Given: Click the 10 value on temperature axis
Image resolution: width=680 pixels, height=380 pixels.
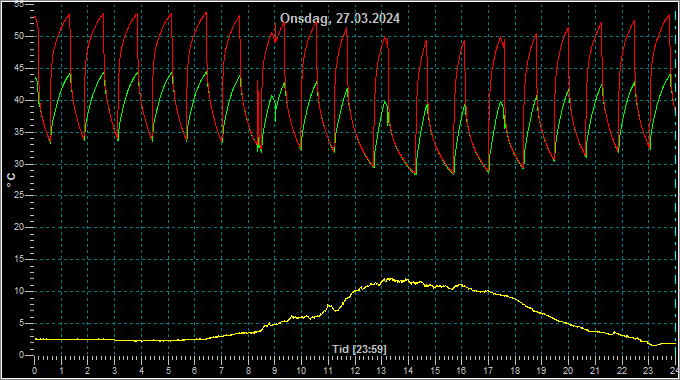Looking at the screenshot, I should (x=19, y=291).
